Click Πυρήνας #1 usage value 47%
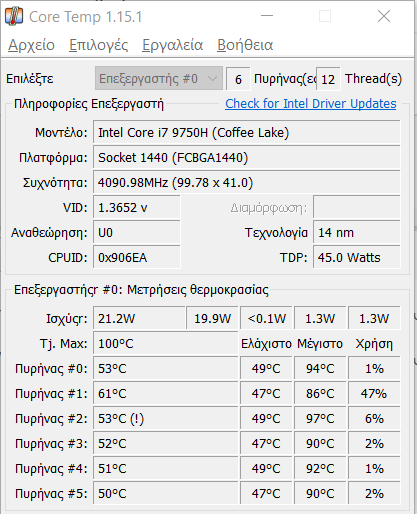 [374, 393]
